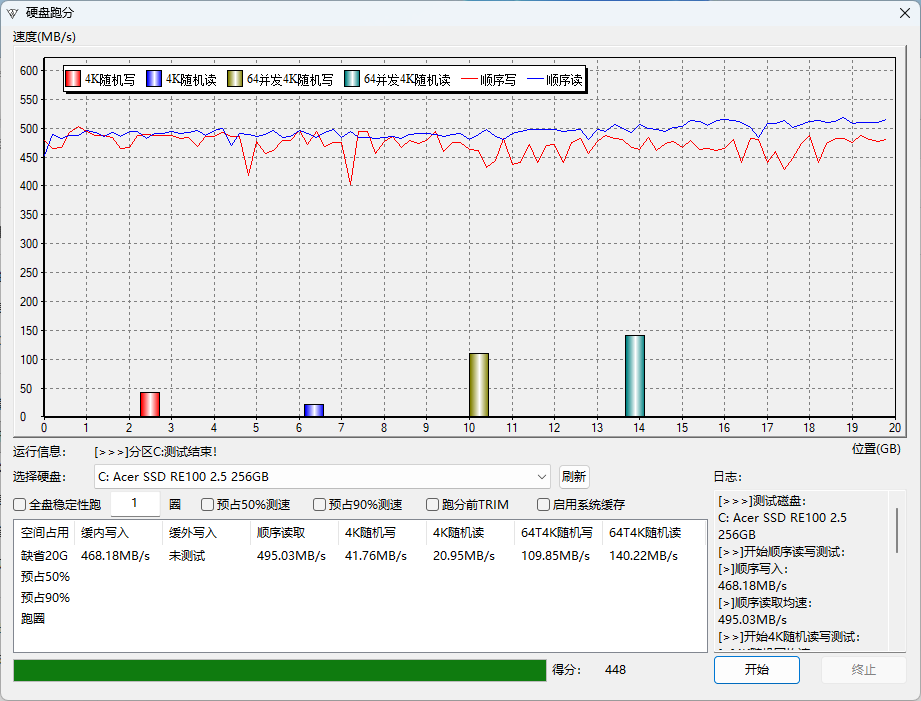The height and width of the screenshot is (701, 921).
Task: Click the 64并发4K随机写 legend marker
Action: pyautogui.click(x=233, y=78)
